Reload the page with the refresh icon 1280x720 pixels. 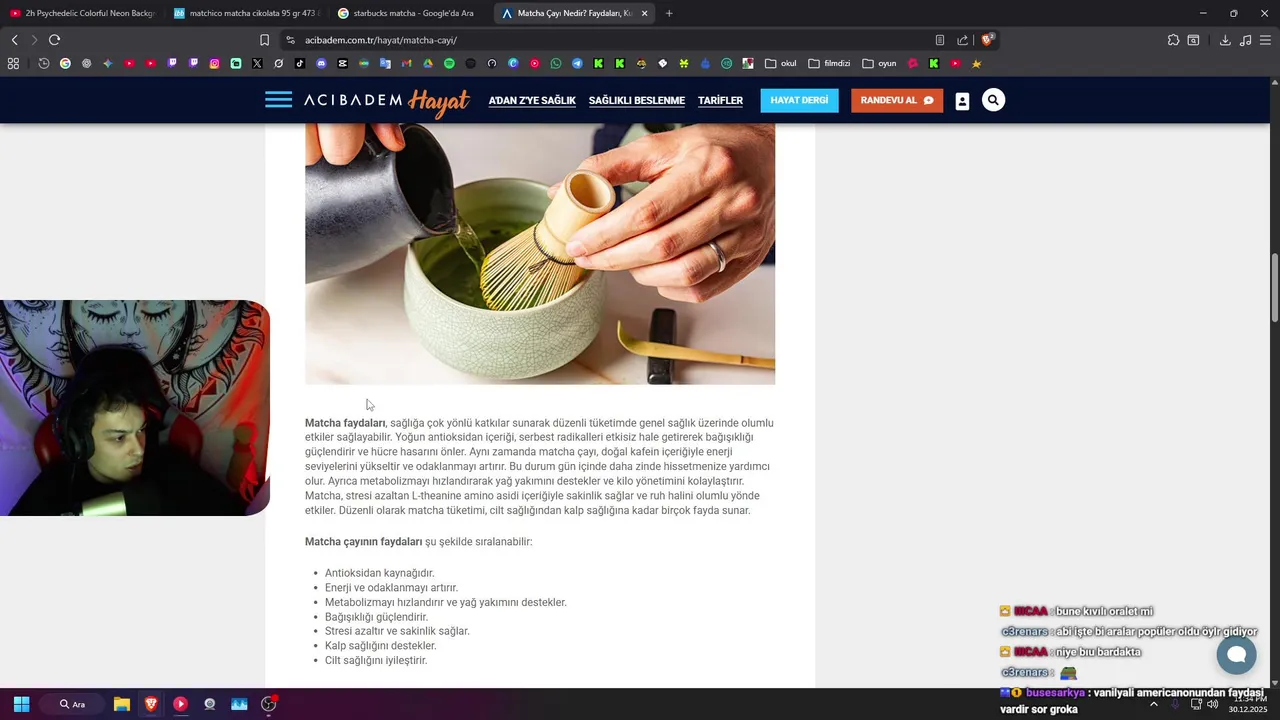pos(54,40)
